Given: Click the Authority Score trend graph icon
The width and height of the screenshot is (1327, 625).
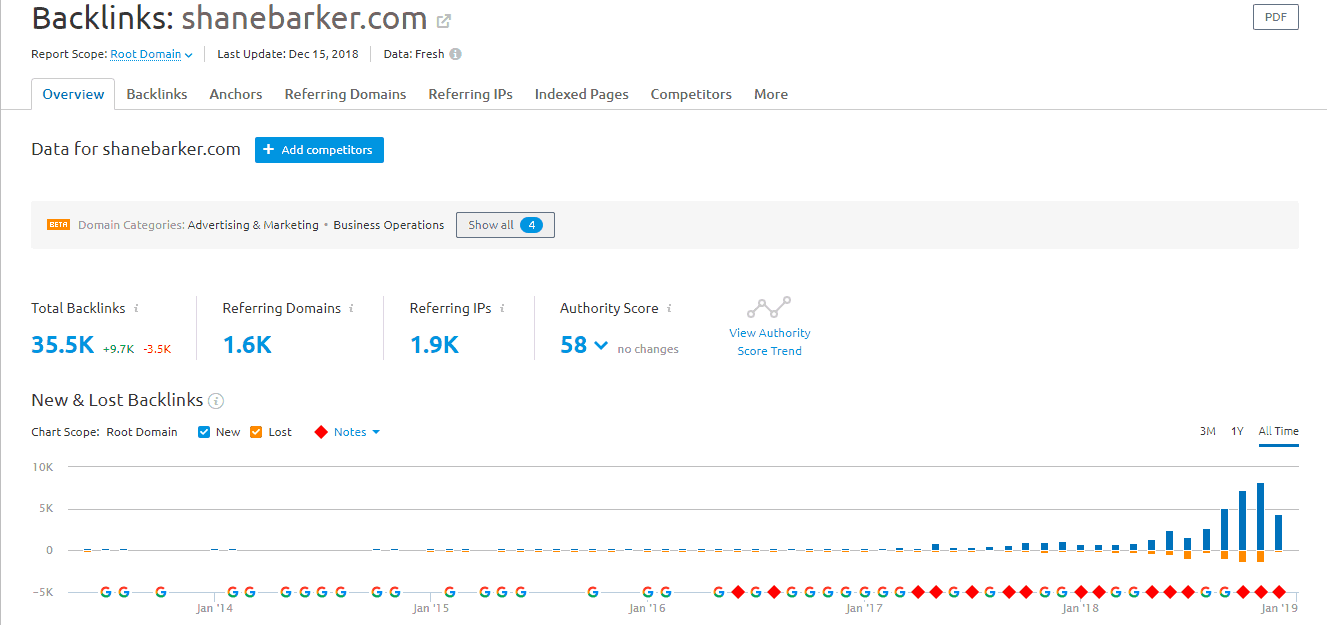Looking at the screenshot, I should point(769,307).
